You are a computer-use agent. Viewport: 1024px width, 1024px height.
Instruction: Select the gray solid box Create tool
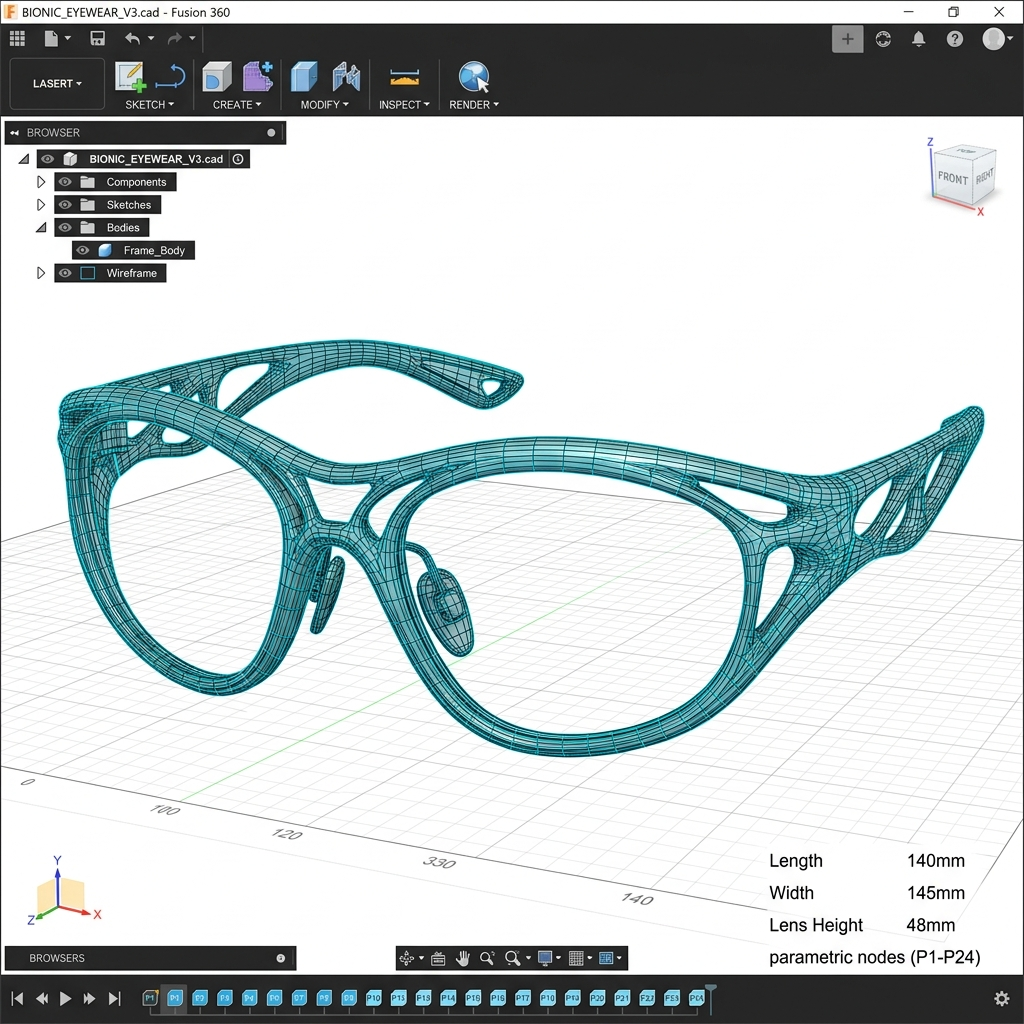pyautogui.click(x=217, y=77)
